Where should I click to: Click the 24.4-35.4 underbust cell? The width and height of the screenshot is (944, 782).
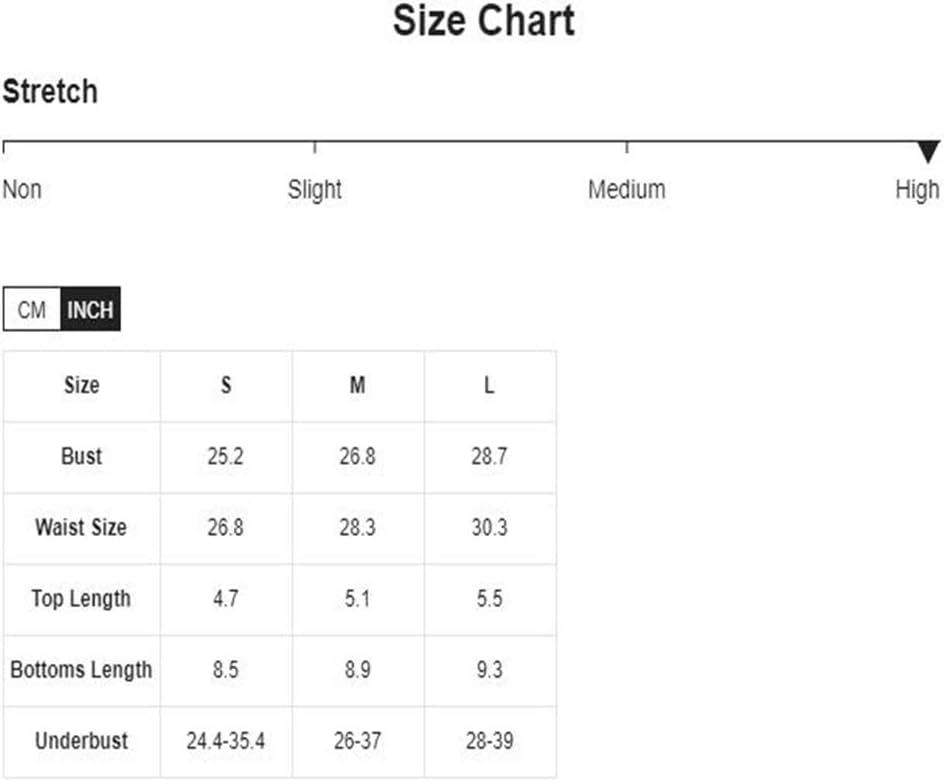click(x=226, y=741)
